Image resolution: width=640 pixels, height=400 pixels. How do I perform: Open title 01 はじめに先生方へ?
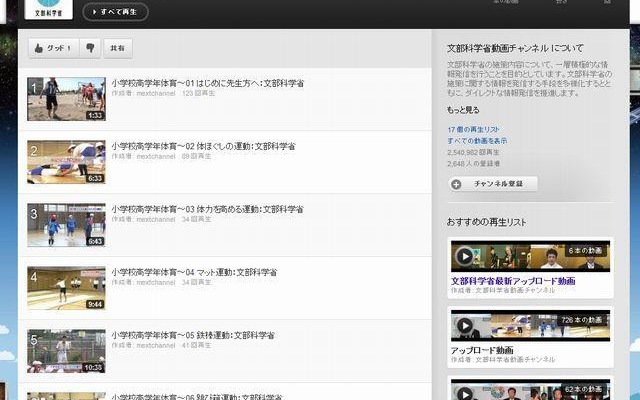point(208,83)
